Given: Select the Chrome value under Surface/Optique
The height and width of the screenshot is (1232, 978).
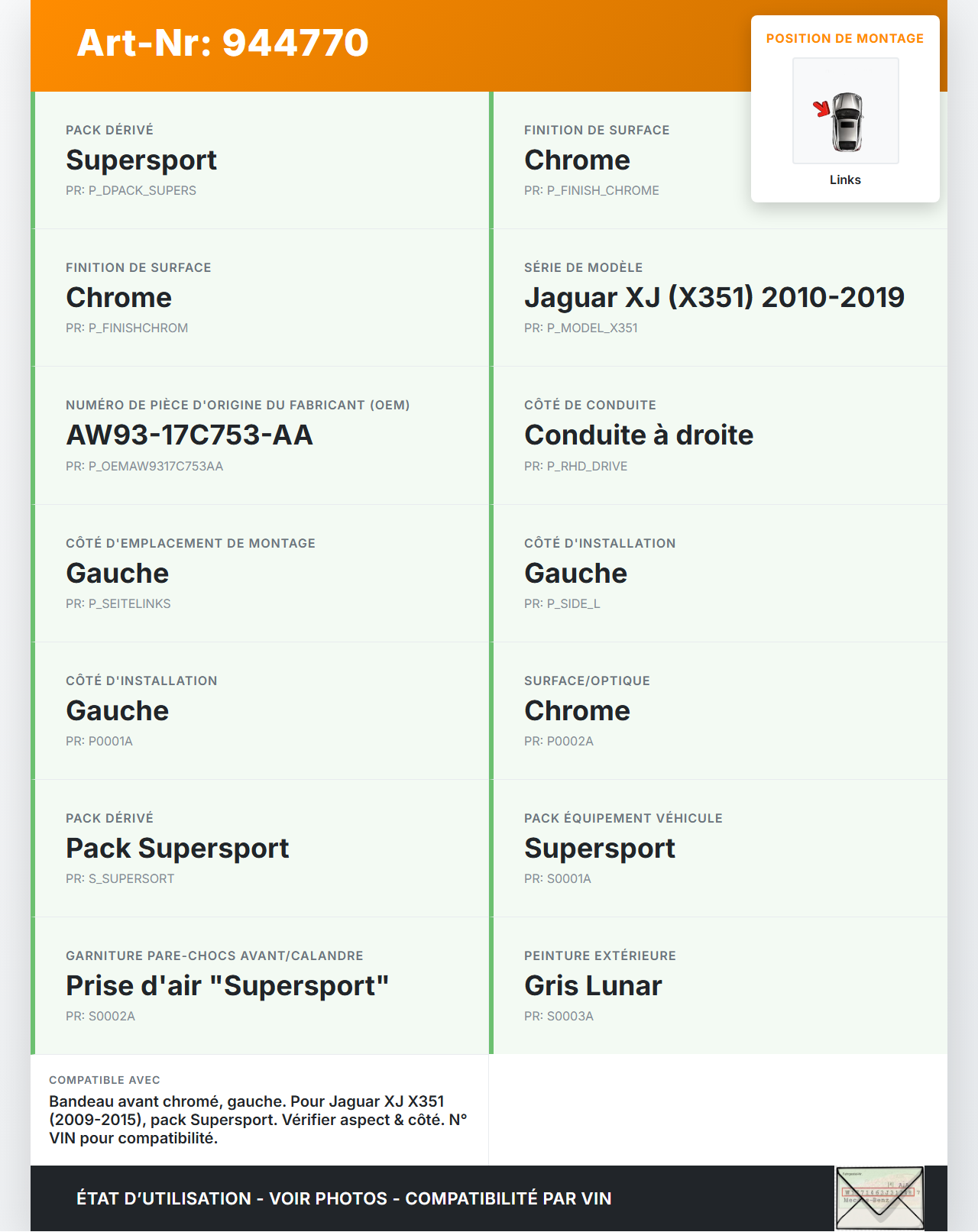Looking at the screenshot, I should [x=577, y=711].
